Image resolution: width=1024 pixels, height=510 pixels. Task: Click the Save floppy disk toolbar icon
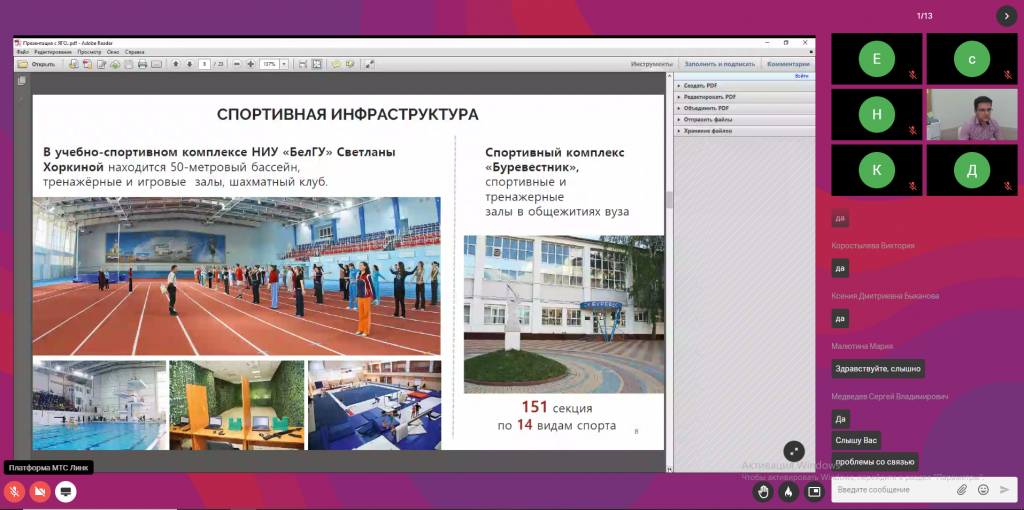click(x=129, y=64)
